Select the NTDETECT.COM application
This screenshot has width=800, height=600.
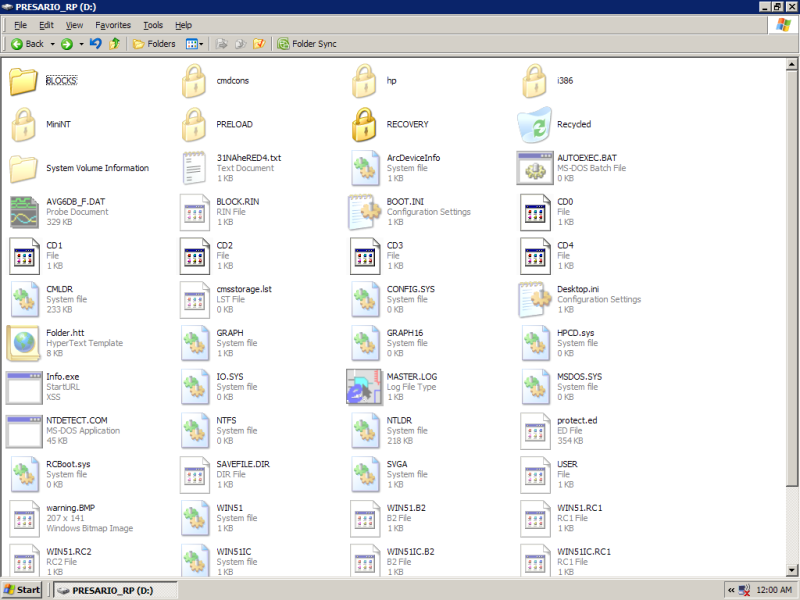pos(23,431)
